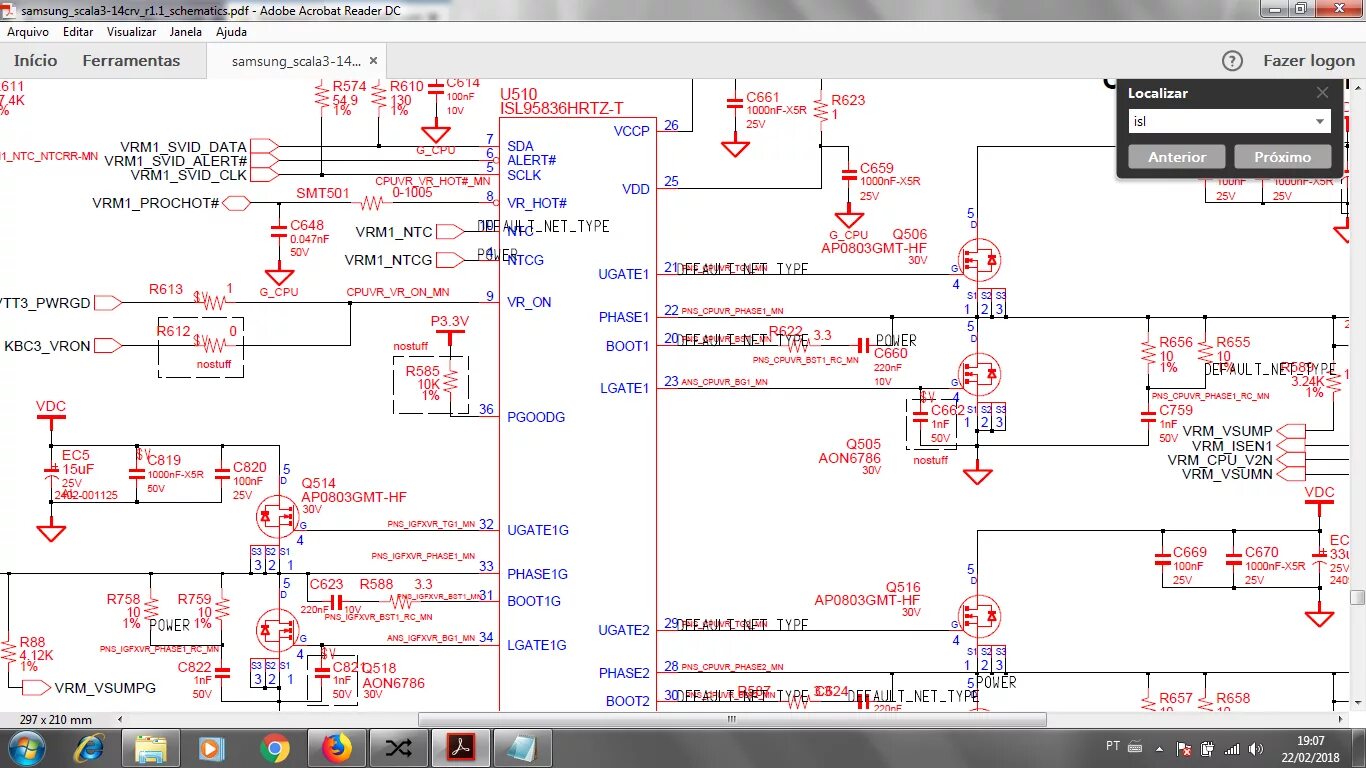Screen dimensions: 1366x768
Task: Open Windows Explorer from taskbar
Action: tap(151, 747)
